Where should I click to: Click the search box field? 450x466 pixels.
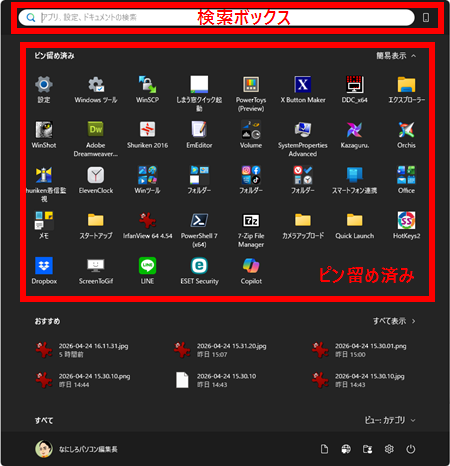click(216, 17)
